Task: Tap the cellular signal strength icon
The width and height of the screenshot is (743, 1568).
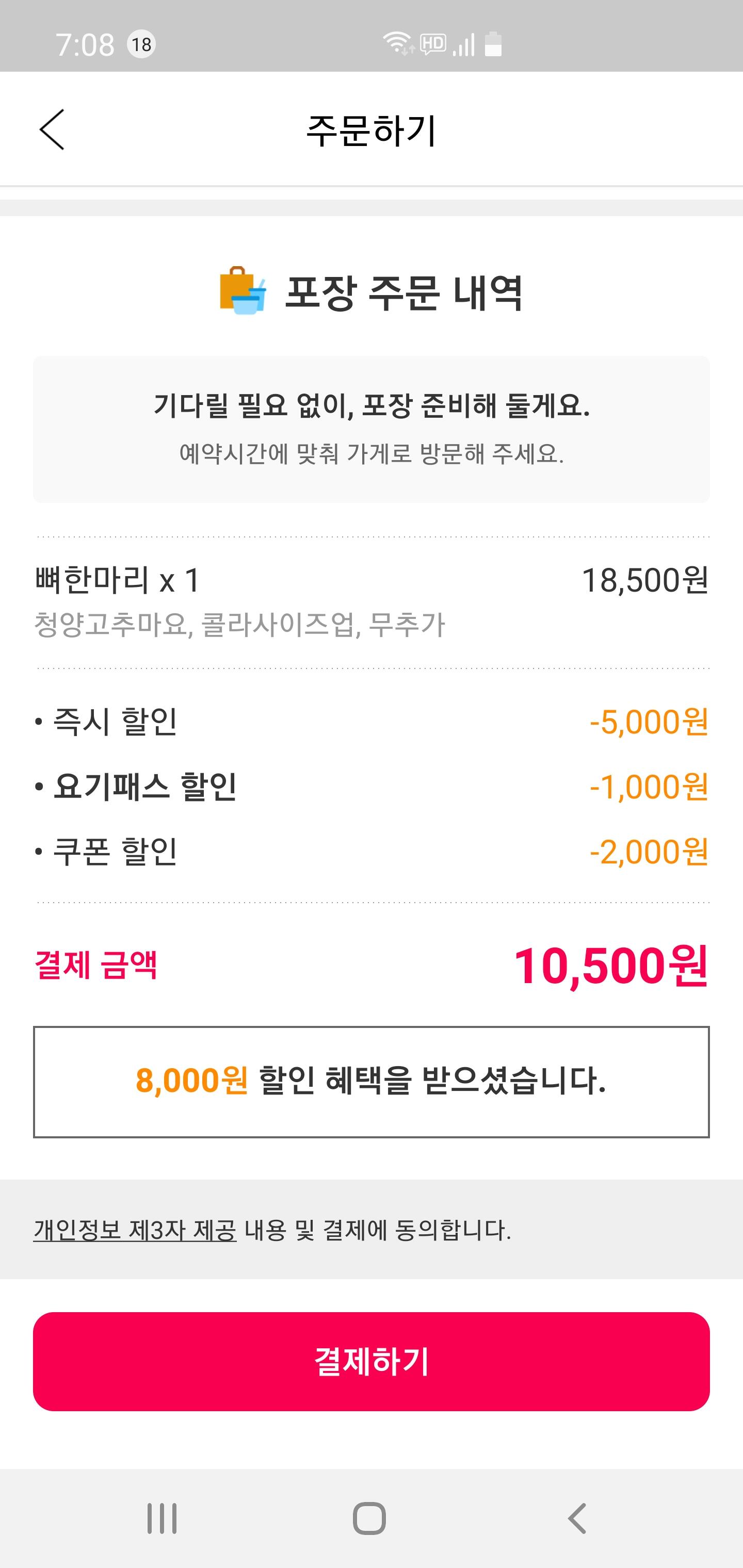Action: tap(464, 45)
